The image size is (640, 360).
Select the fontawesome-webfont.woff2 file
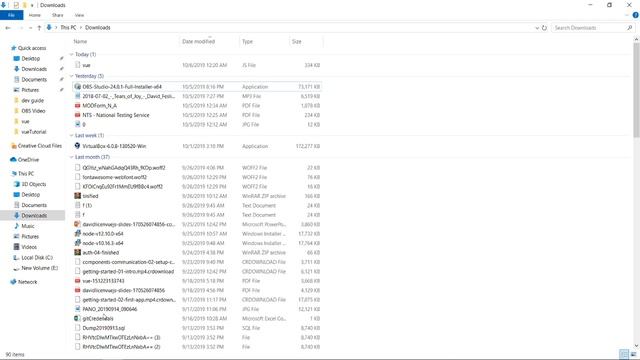pos(115,177)
